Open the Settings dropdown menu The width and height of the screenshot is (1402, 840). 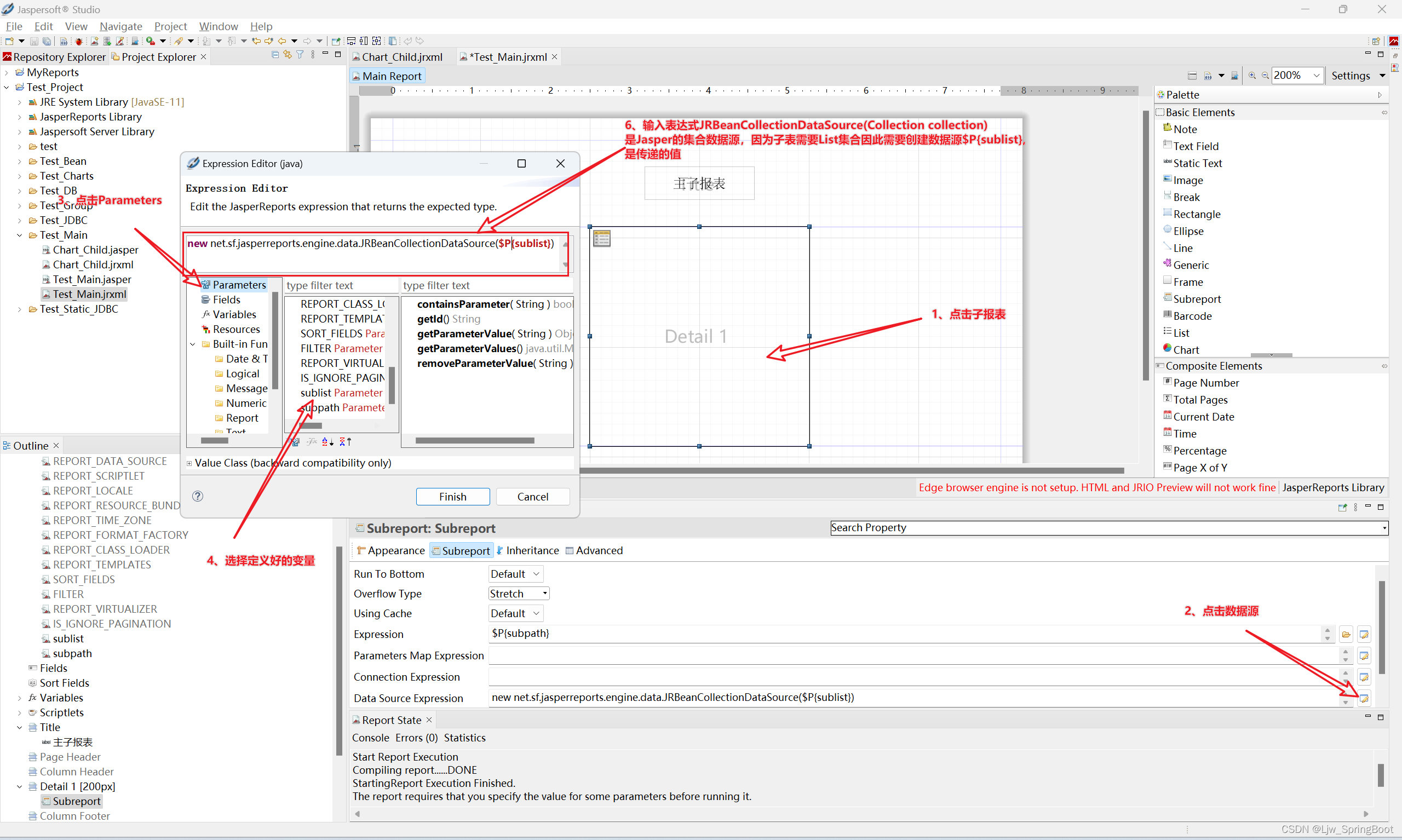tap(1383, 76)
